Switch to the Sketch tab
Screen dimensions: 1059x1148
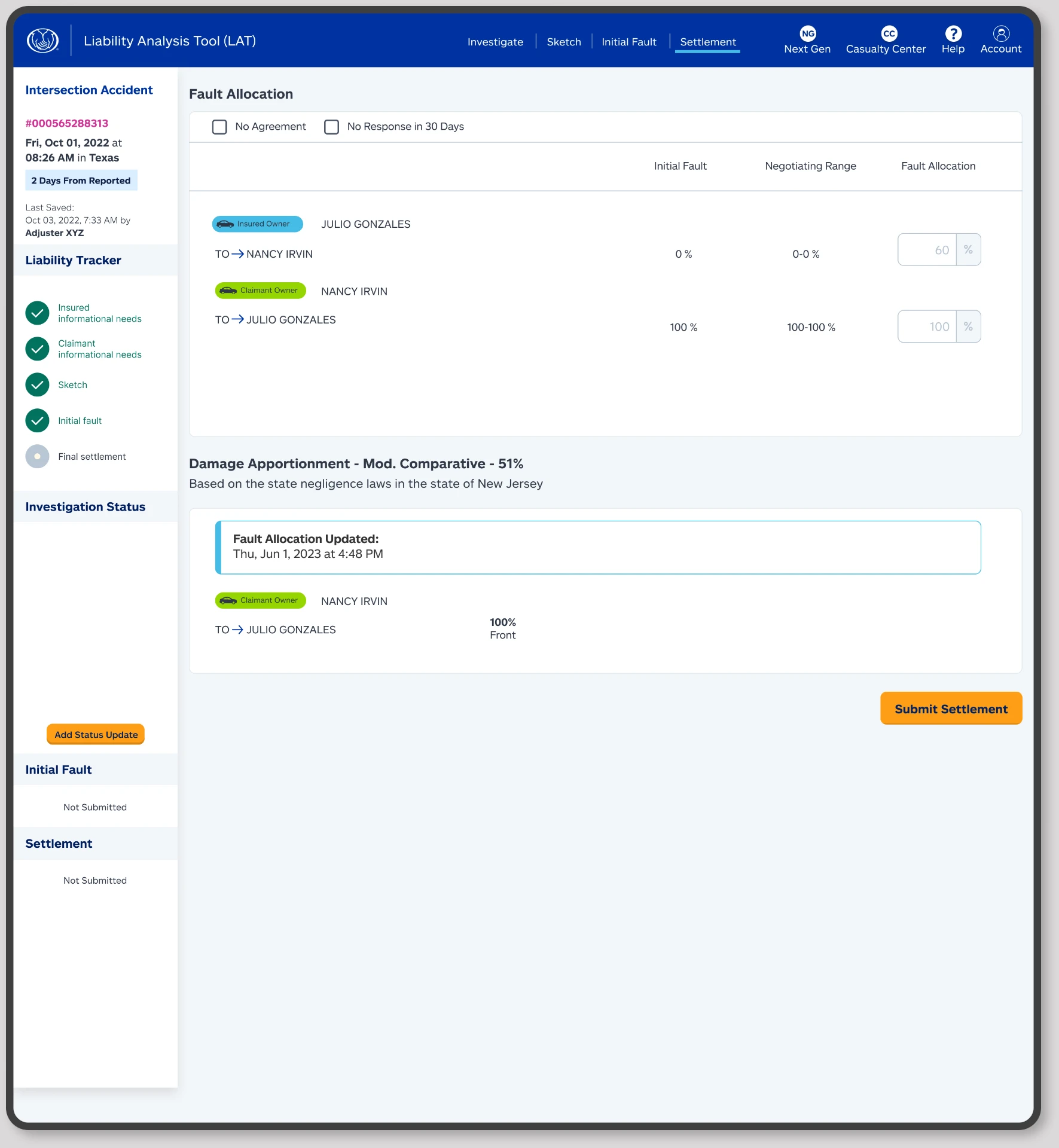point(564,42)
